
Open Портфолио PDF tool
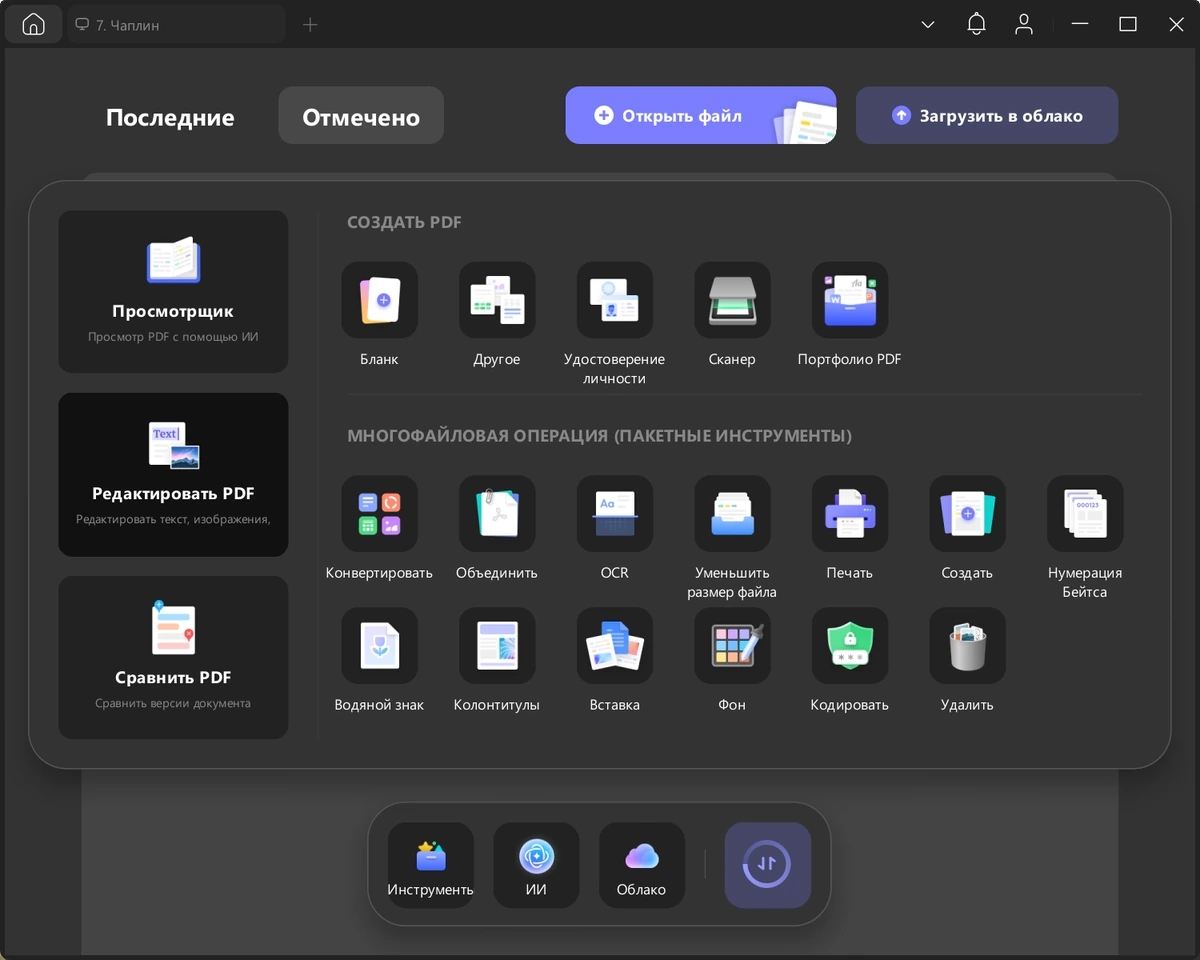(x=850, y=300)
